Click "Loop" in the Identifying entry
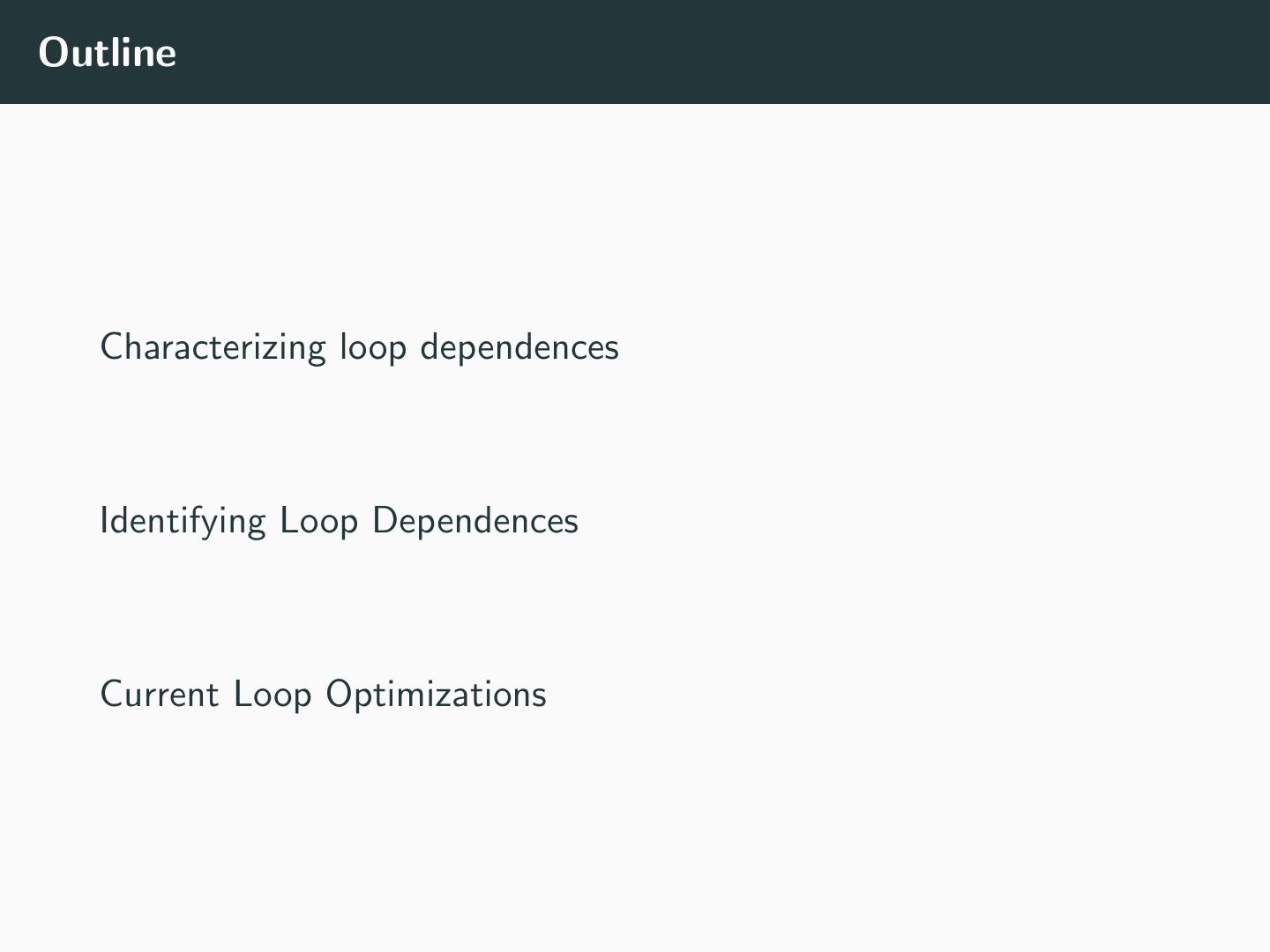This screenshot has width=1270, height=952. tap(318, 521)
